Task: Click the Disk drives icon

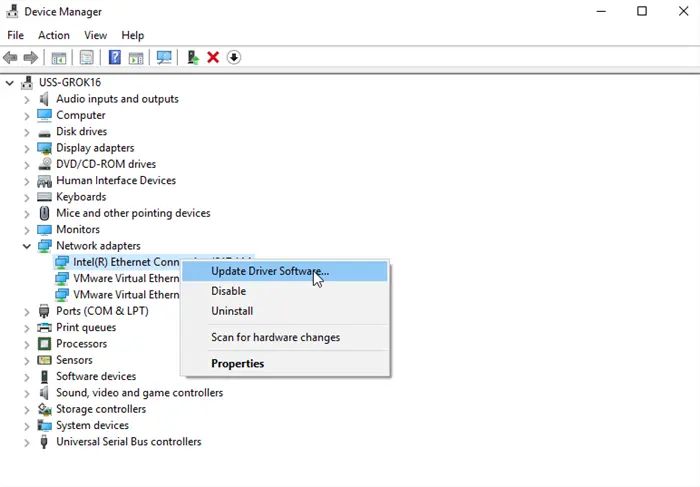Action: tap(44, 133)
